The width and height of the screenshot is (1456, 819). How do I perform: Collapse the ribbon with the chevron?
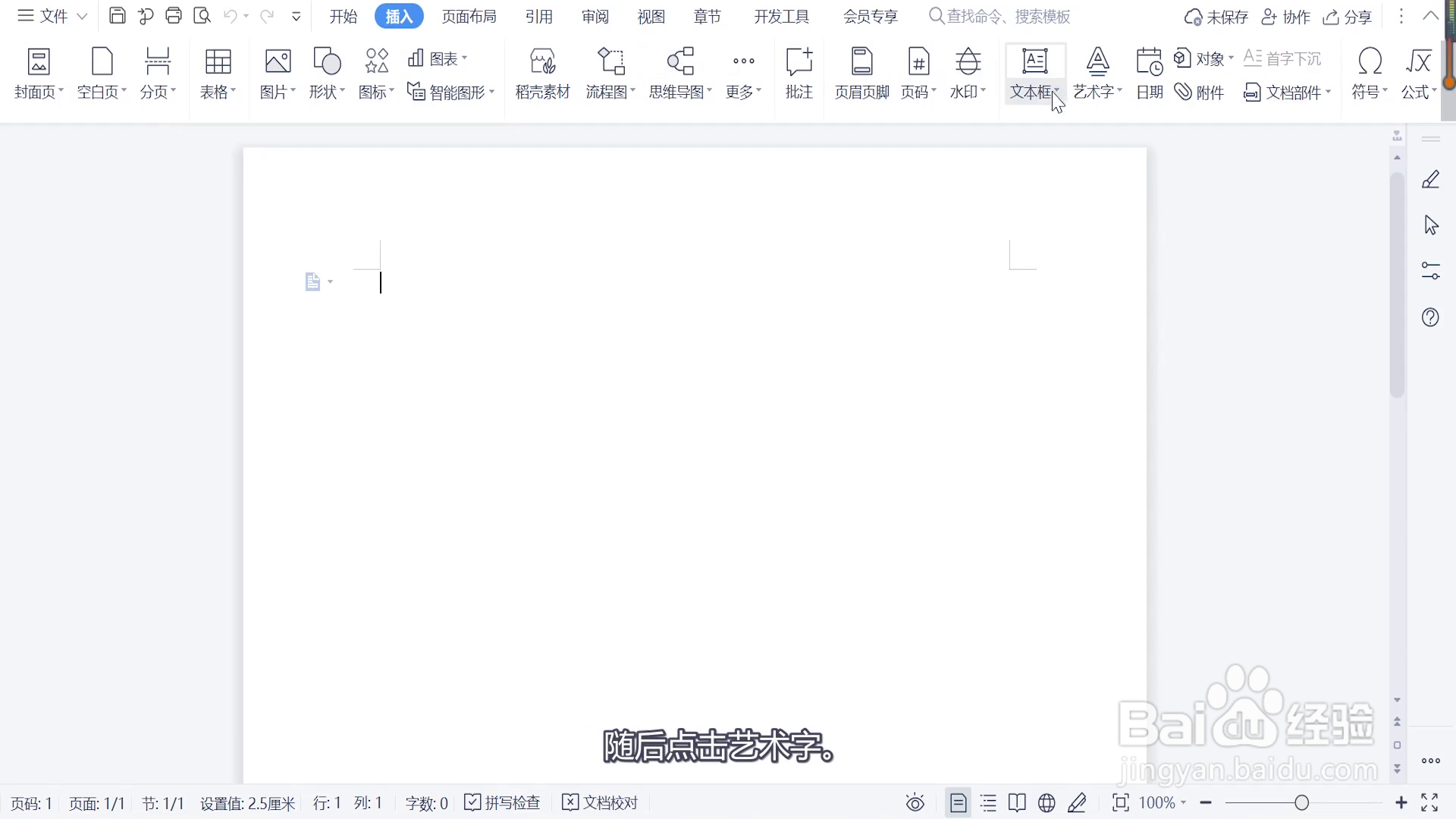coord(1431,16)
